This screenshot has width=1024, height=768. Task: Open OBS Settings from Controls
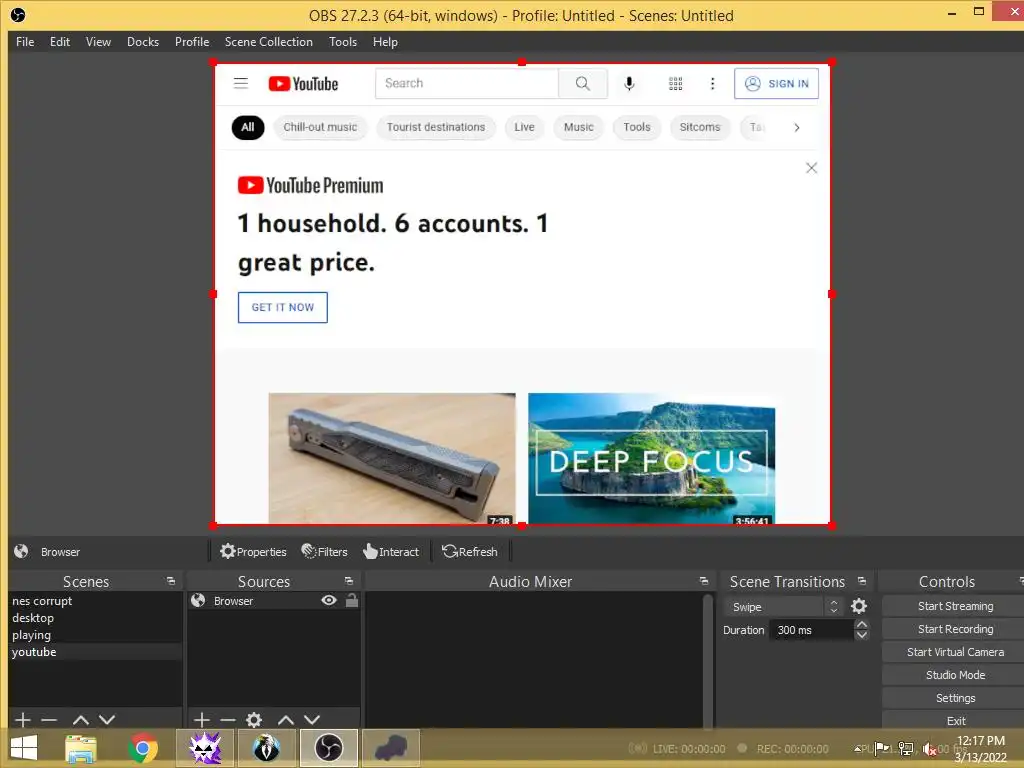[955, 698]
